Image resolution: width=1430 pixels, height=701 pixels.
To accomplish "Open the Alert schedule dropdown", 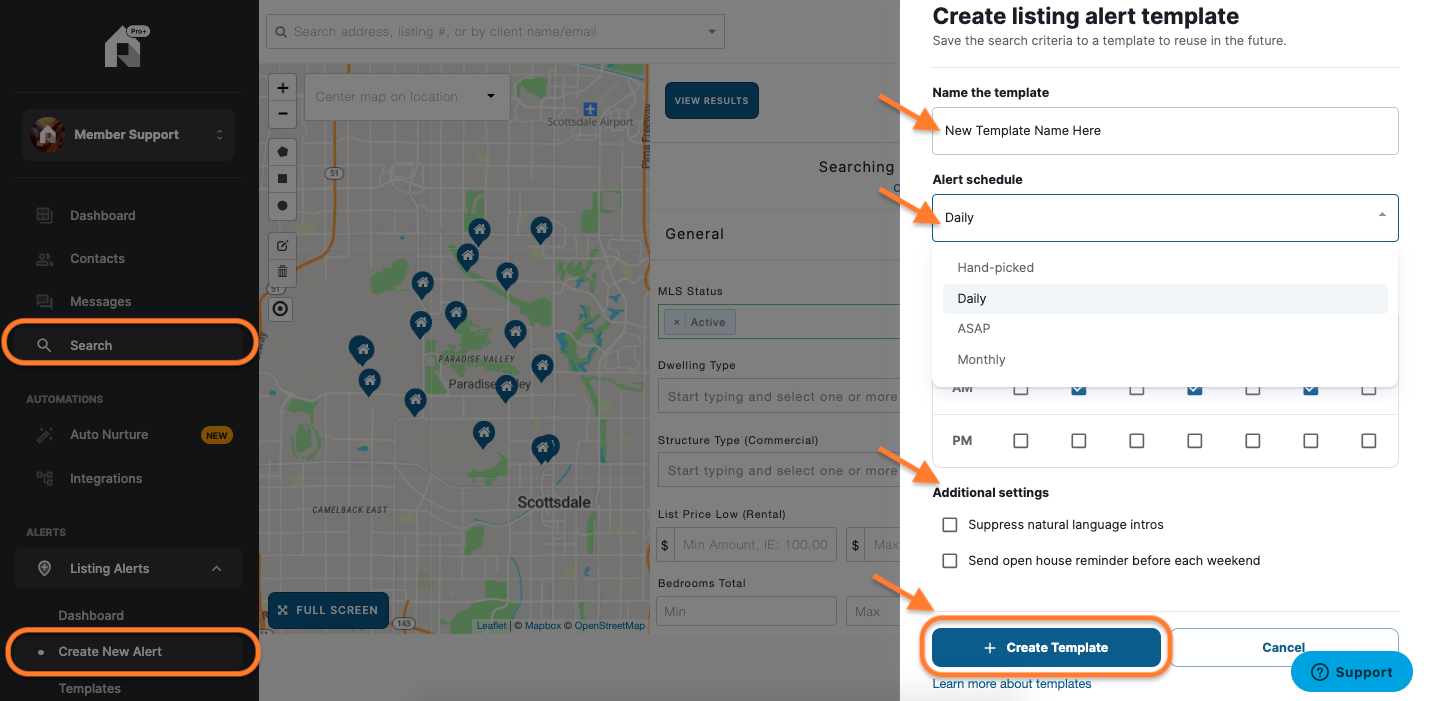I will click(1165, 218).
